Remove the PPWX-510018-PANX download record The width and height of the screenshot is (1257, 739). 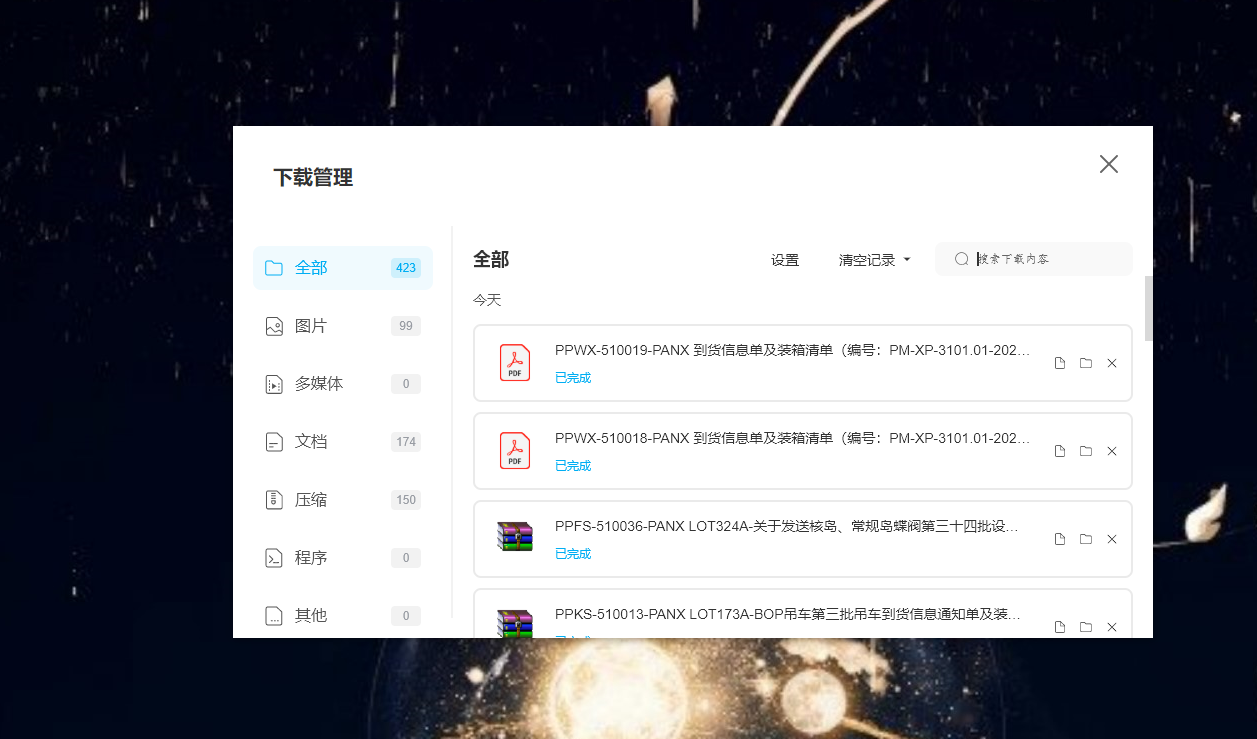[1112, 451]
